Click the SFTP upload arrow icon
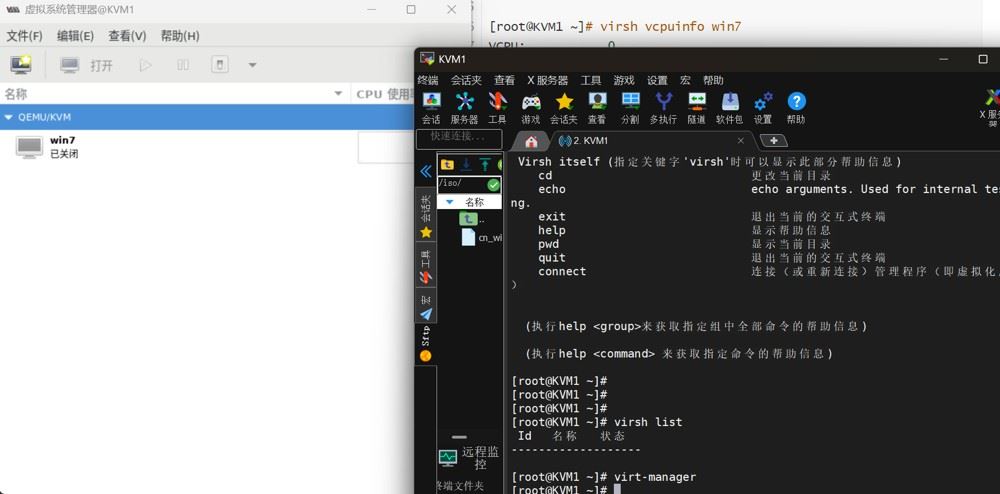1000x494 pixels. [x=485, y=164]
